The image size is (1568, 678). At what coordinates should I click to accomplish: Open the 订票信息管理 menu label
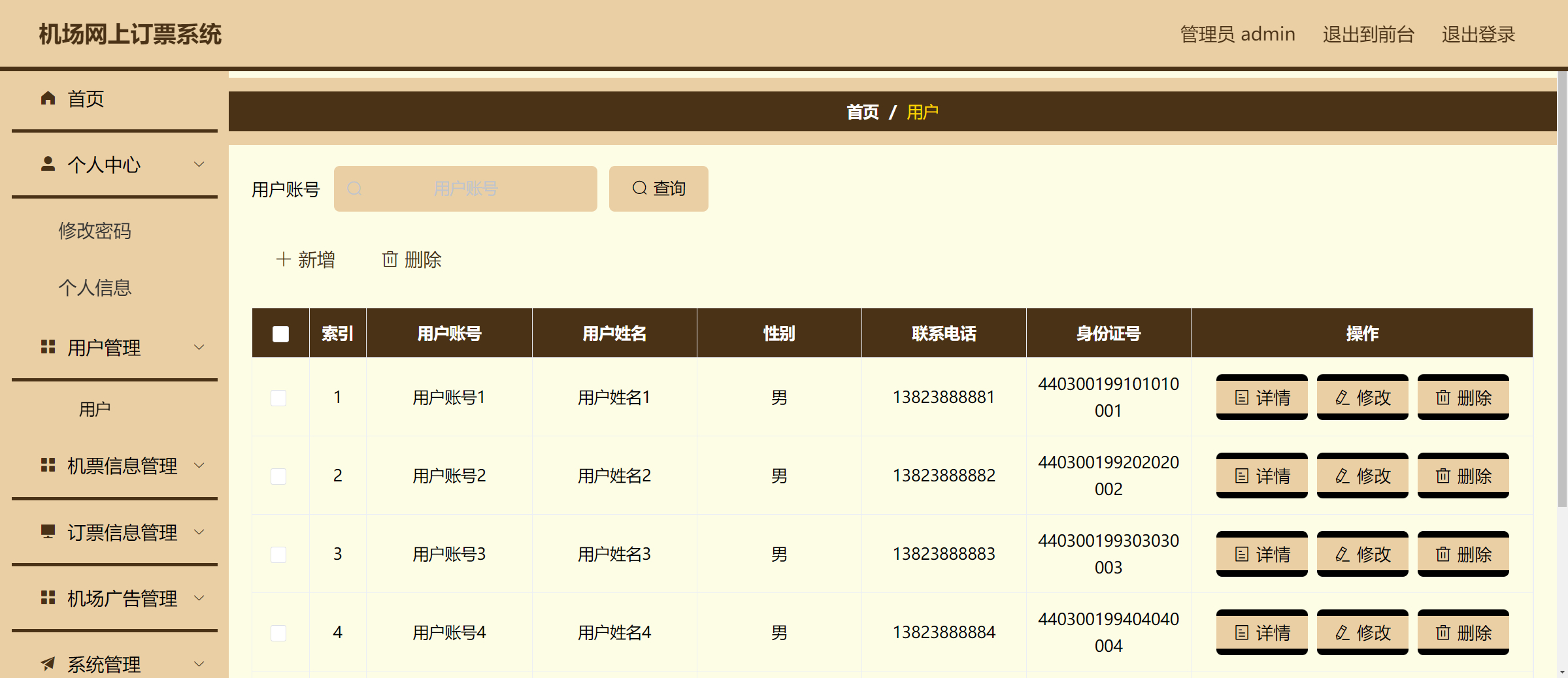click(x=122, y=532)
